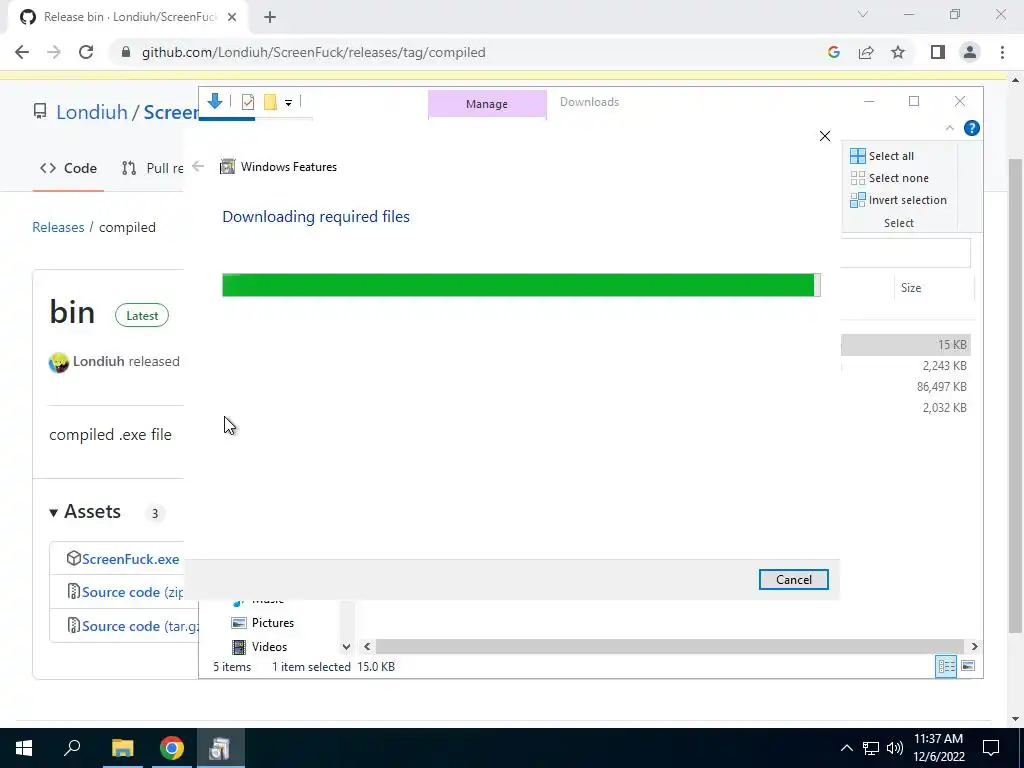This screenshot has height=768, width=1024.
Task: Collapse the Assets section triangle
Action: point(54,513)
